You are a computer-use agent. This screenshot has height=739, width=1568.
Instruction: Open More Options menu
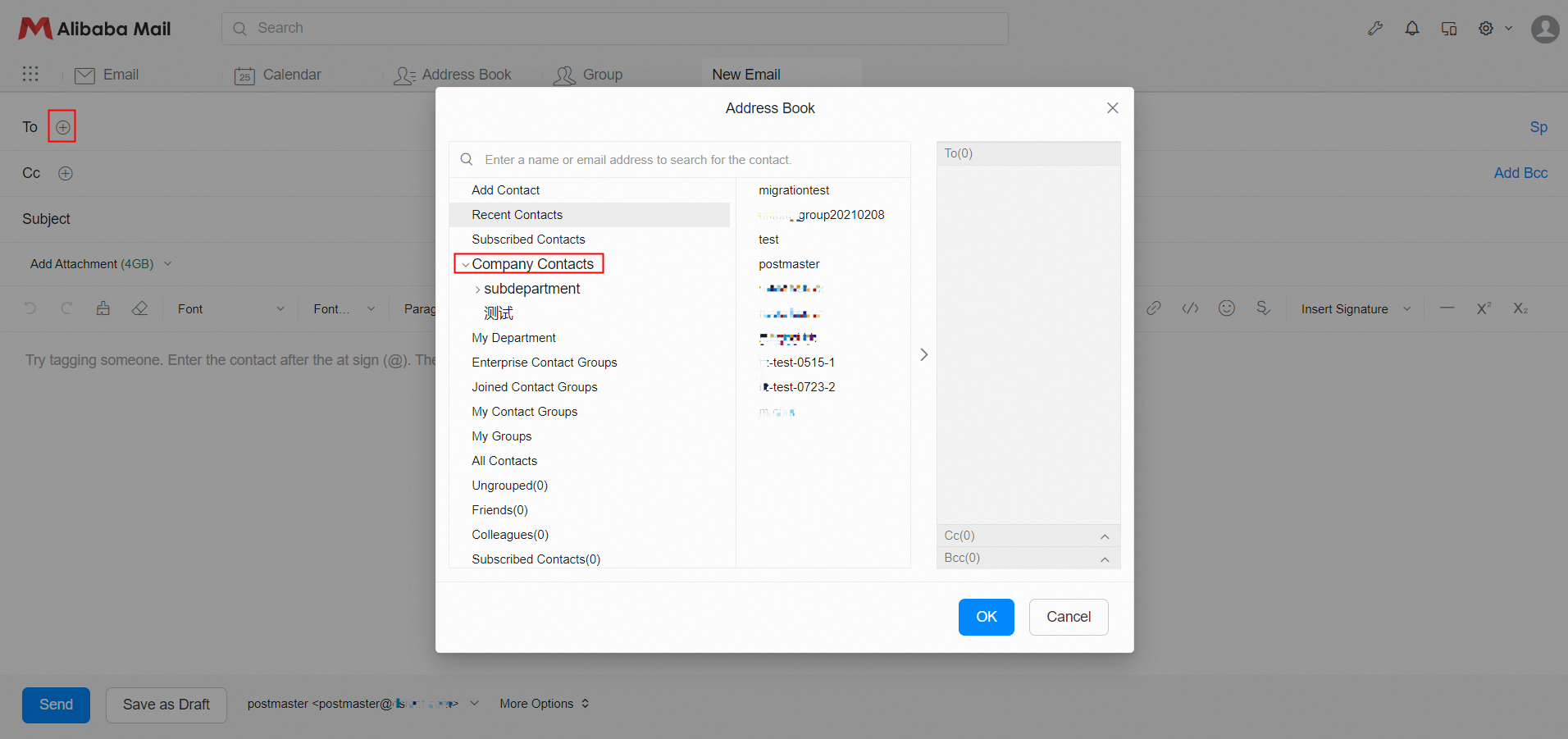[x=545, y=704]
